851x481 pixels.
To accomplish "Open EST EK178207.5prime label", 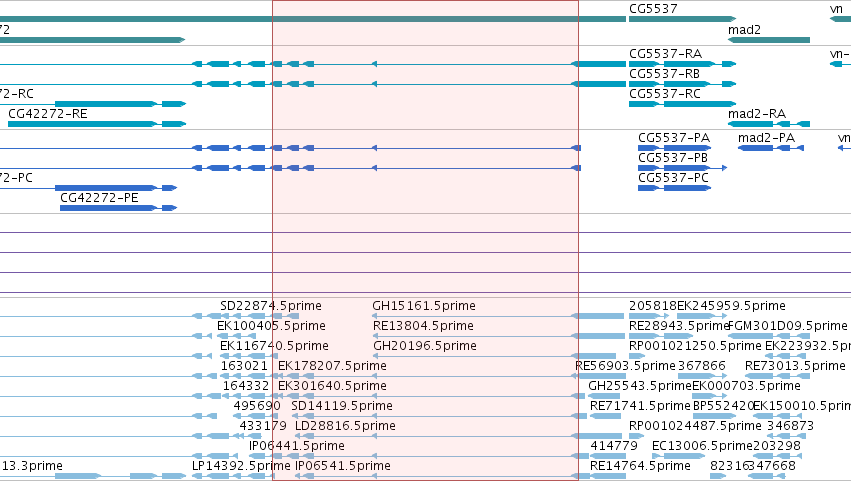I will click(332, 366).
